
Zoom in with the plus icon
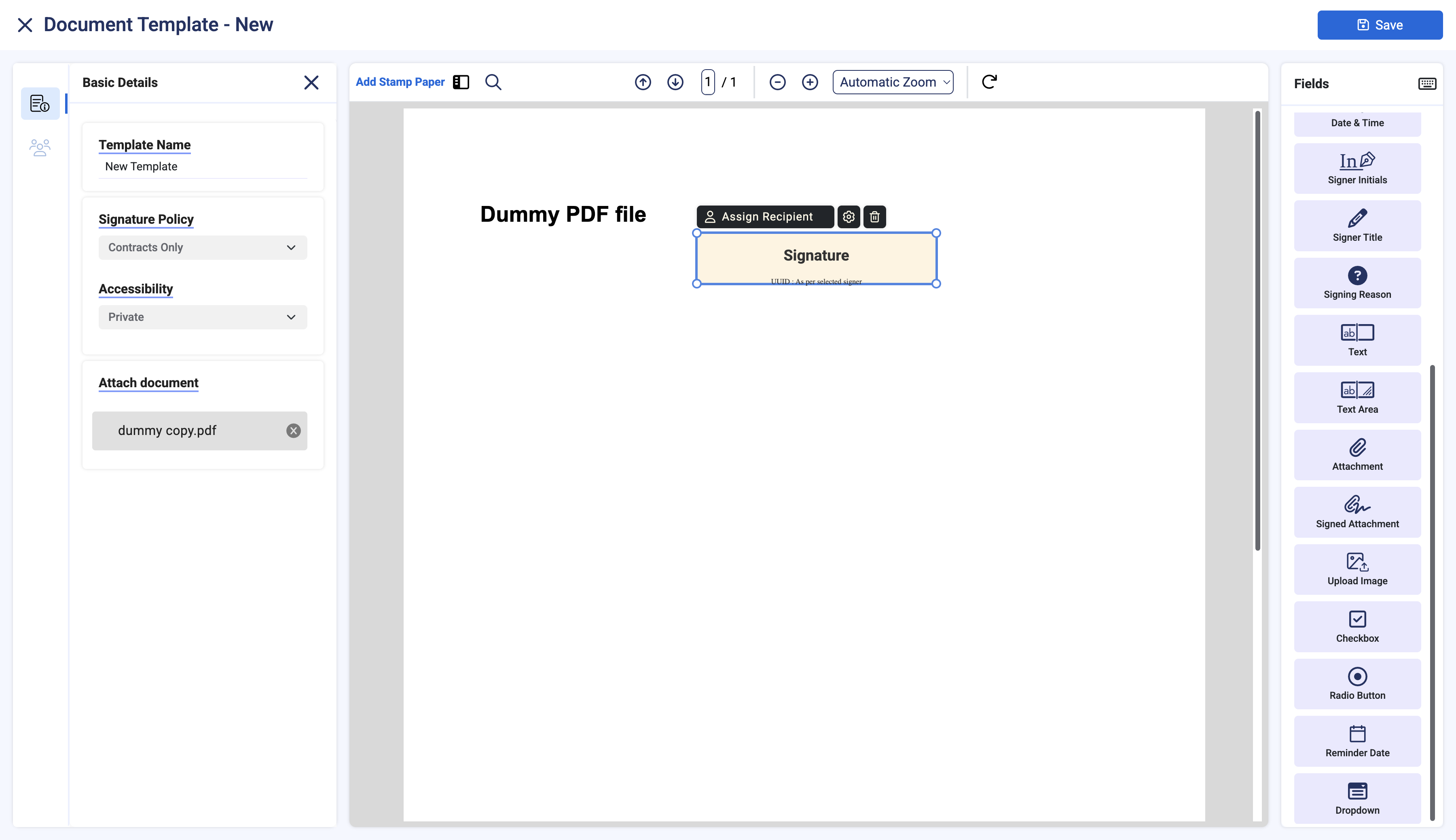[x=810, y=82]
